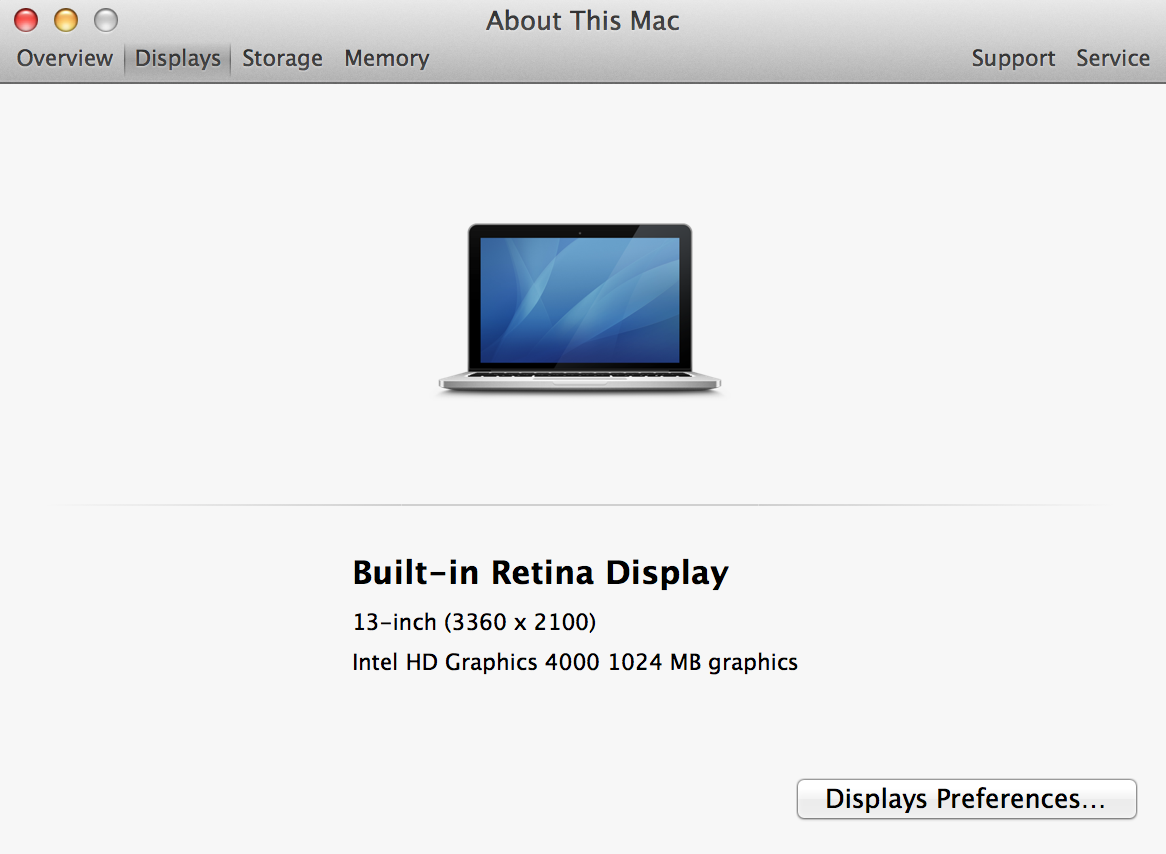
Task: Select the 13-inch (3360 x 2100) text
Action: click(x=474, y=622)
